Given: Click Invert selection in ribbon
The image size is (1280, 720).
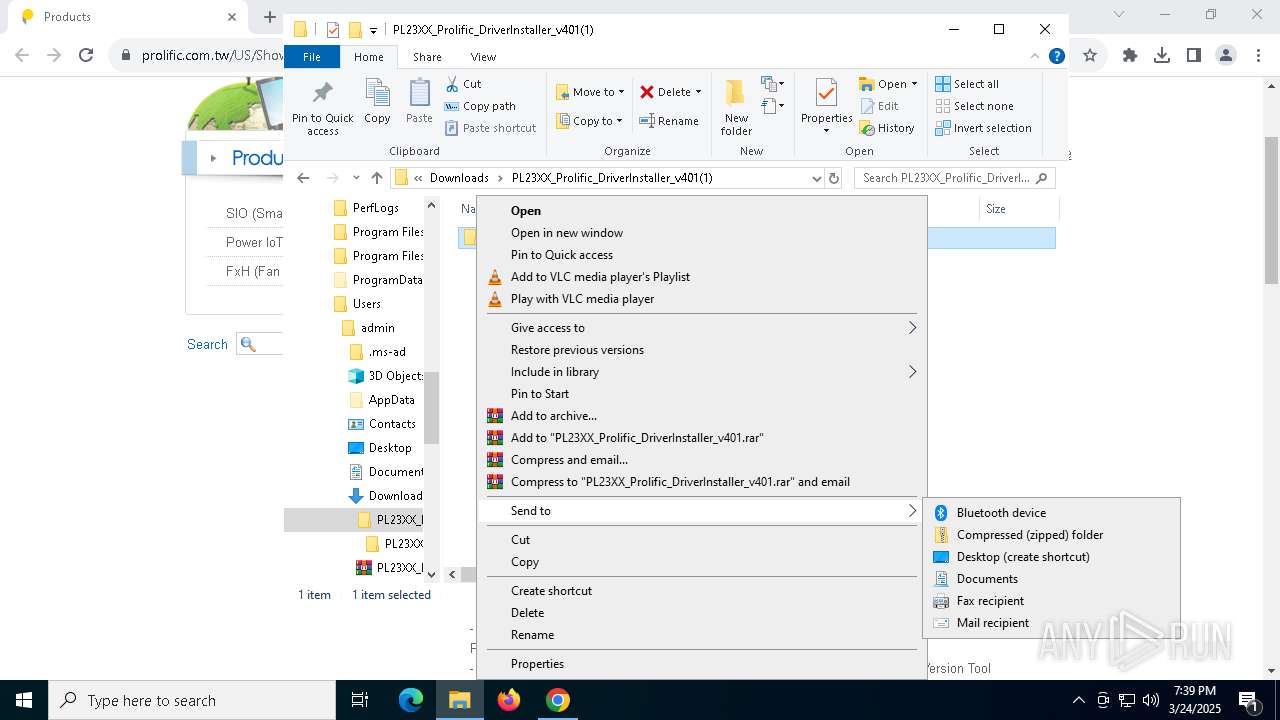Looking at the screenshot, I should (983, 128).
